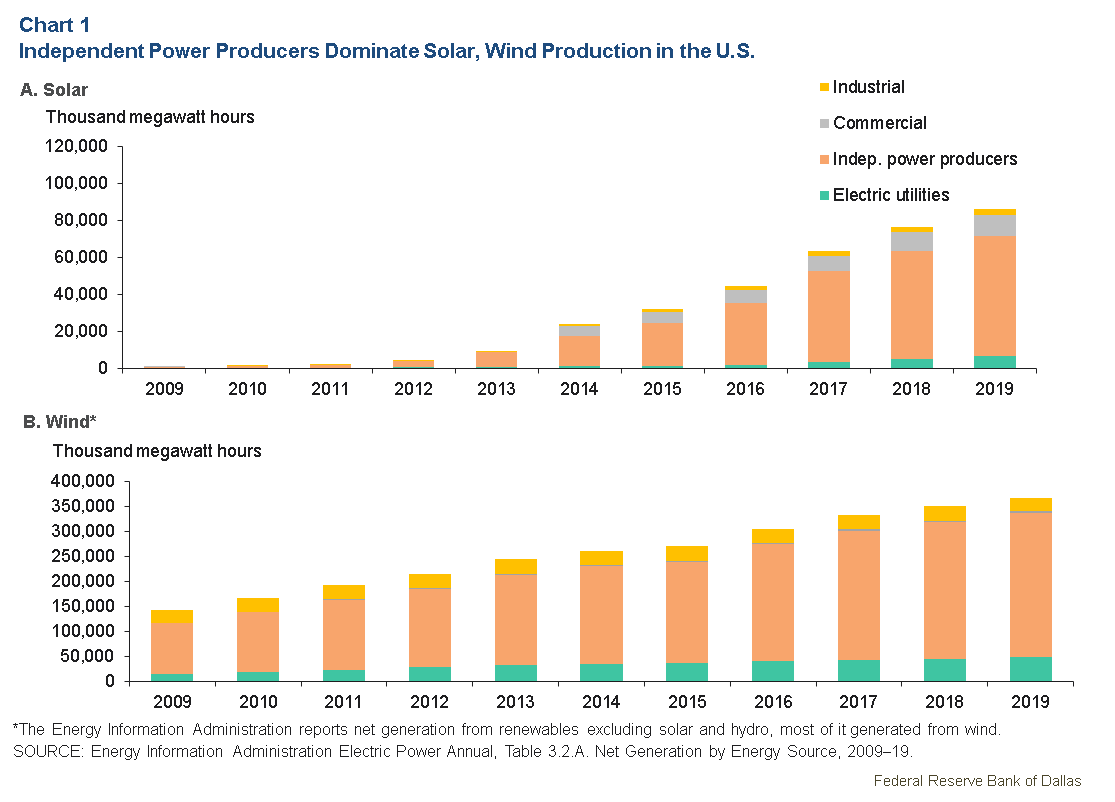Click the 'B. Wind*' panel heading
This screenshot has height=802, width=1115.
[60, 422]
